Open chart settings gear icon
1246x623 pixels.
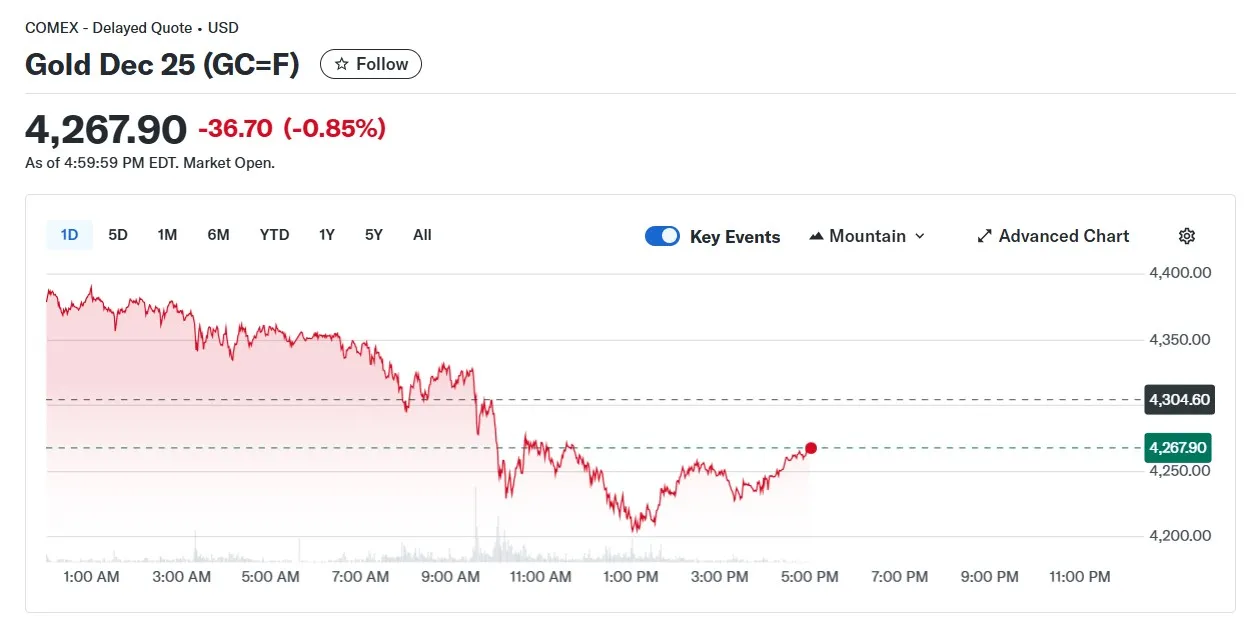click(1187, 236)
